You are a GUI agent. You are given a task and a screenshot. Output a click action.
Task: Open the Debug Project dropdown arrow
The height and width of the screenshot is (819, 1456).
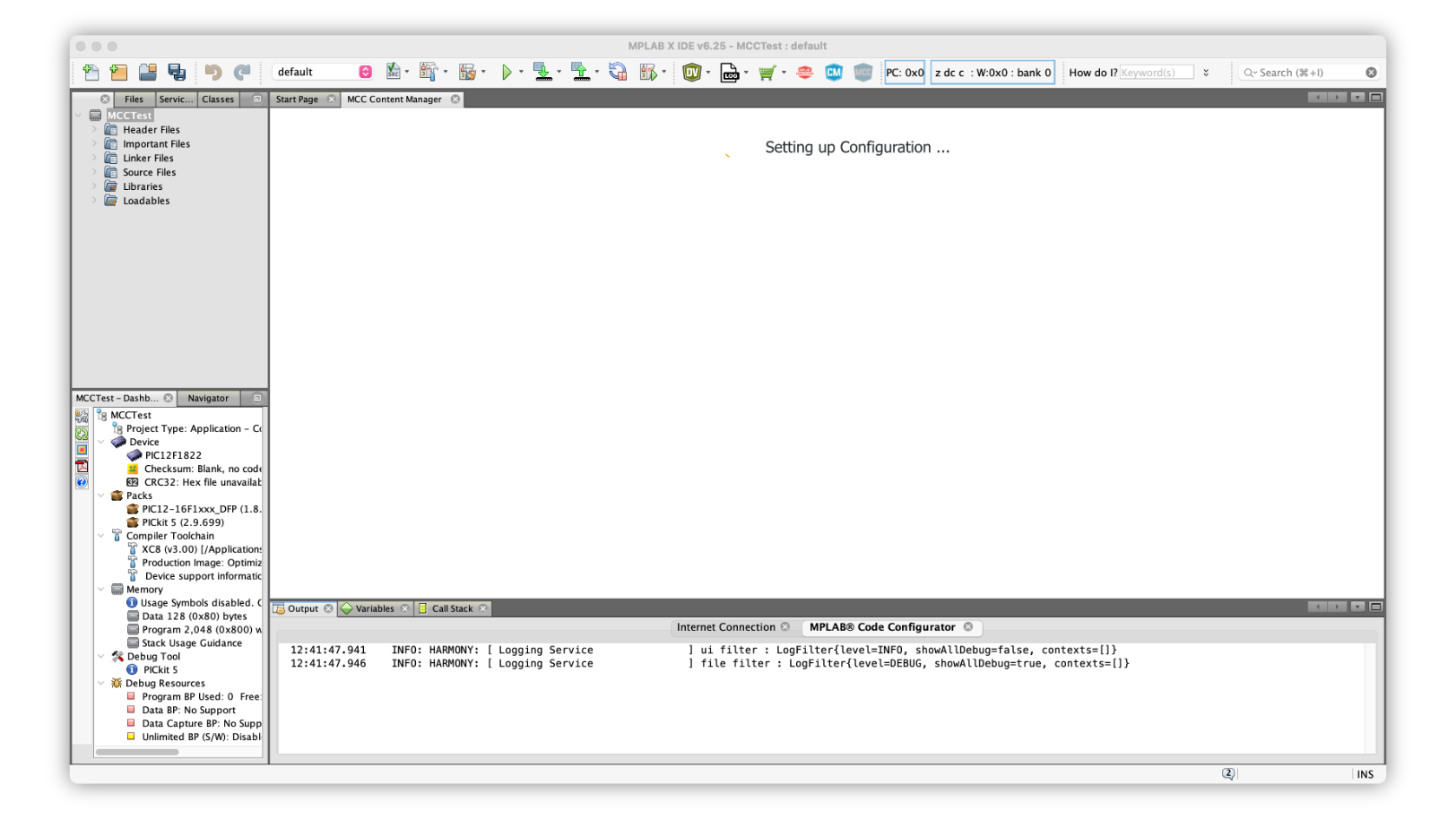(664, 73)
